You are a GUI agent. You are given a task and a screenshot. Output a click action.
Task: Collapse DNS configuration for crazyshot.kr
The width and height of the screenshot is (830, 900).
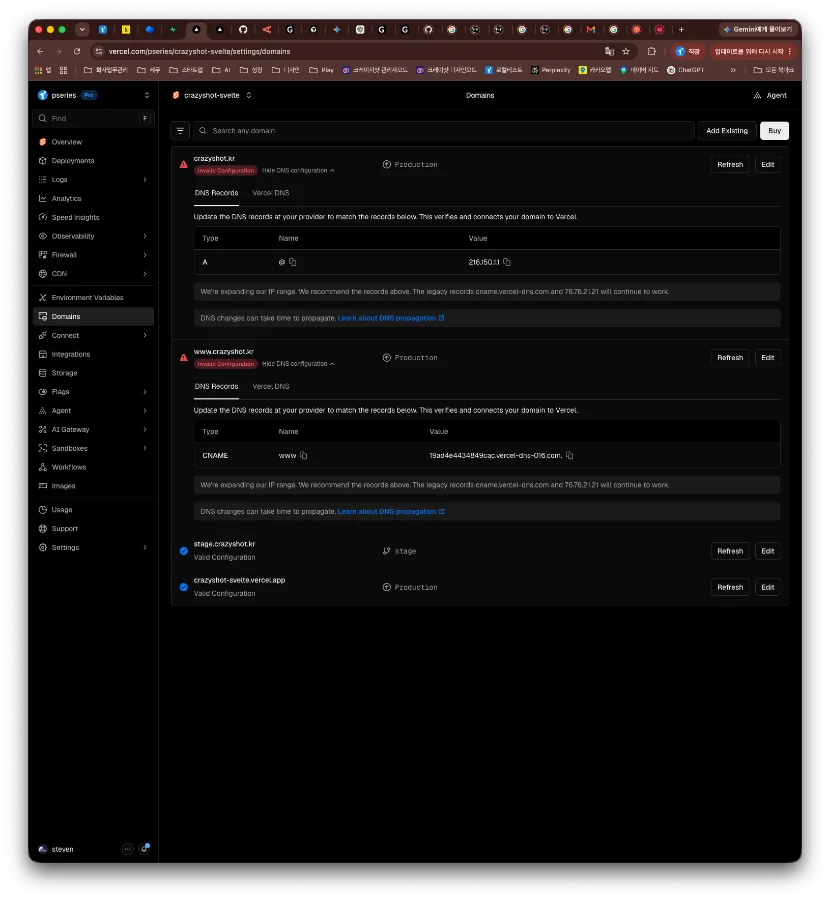pyautogui.click(x=298, y=170)
